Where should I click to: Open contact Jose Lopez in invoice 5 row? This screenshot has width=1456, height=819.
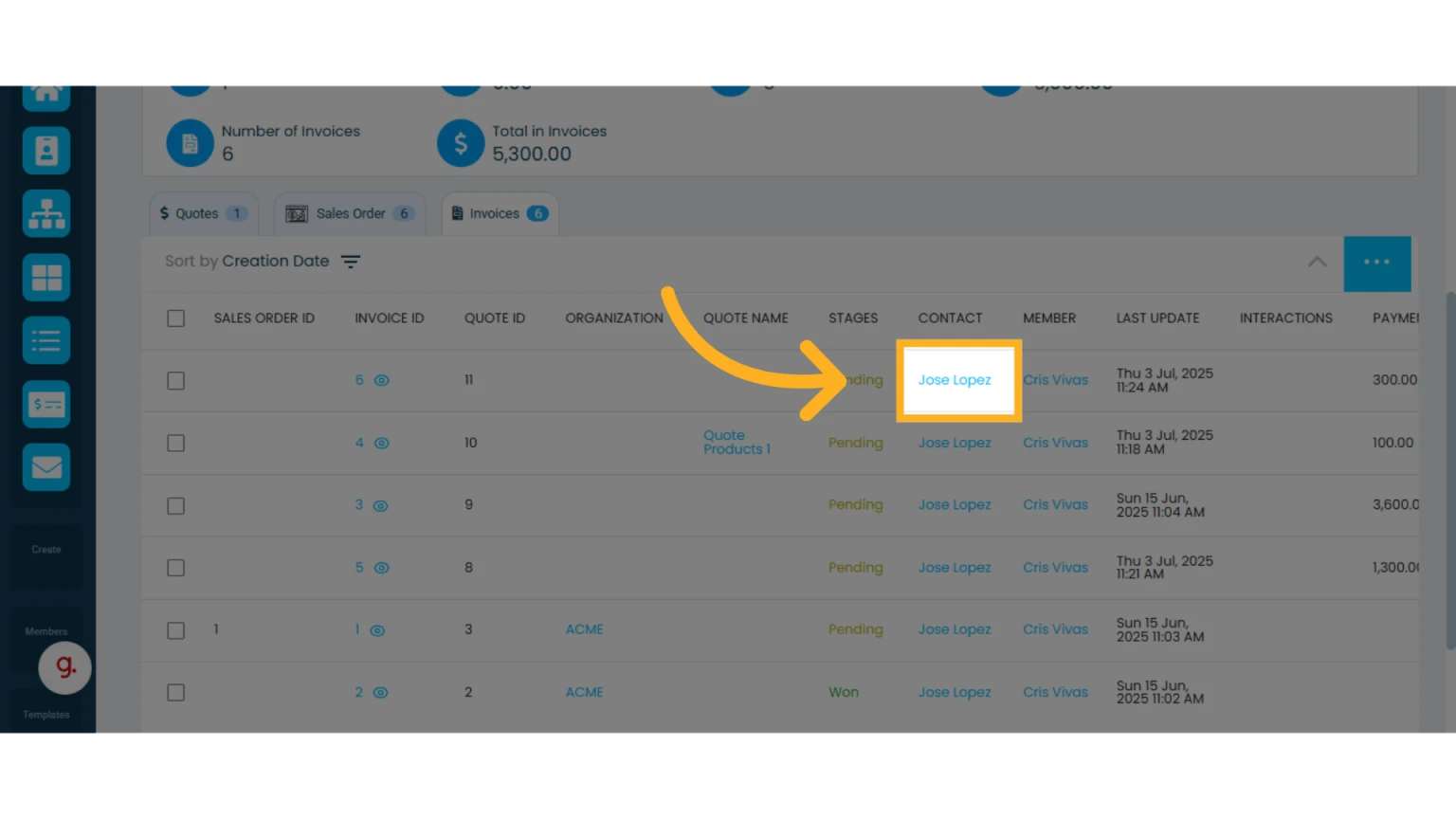955,568
